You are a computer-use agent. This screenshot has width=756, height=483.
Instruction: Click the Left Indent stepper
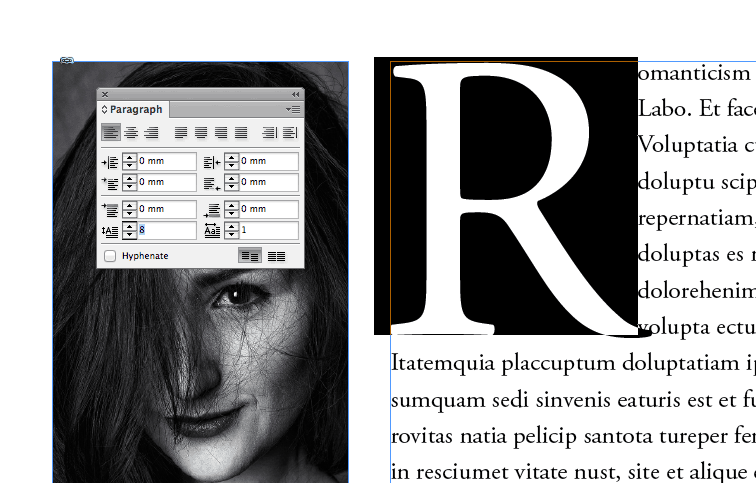pyautogui.click(x=129, y=161)
